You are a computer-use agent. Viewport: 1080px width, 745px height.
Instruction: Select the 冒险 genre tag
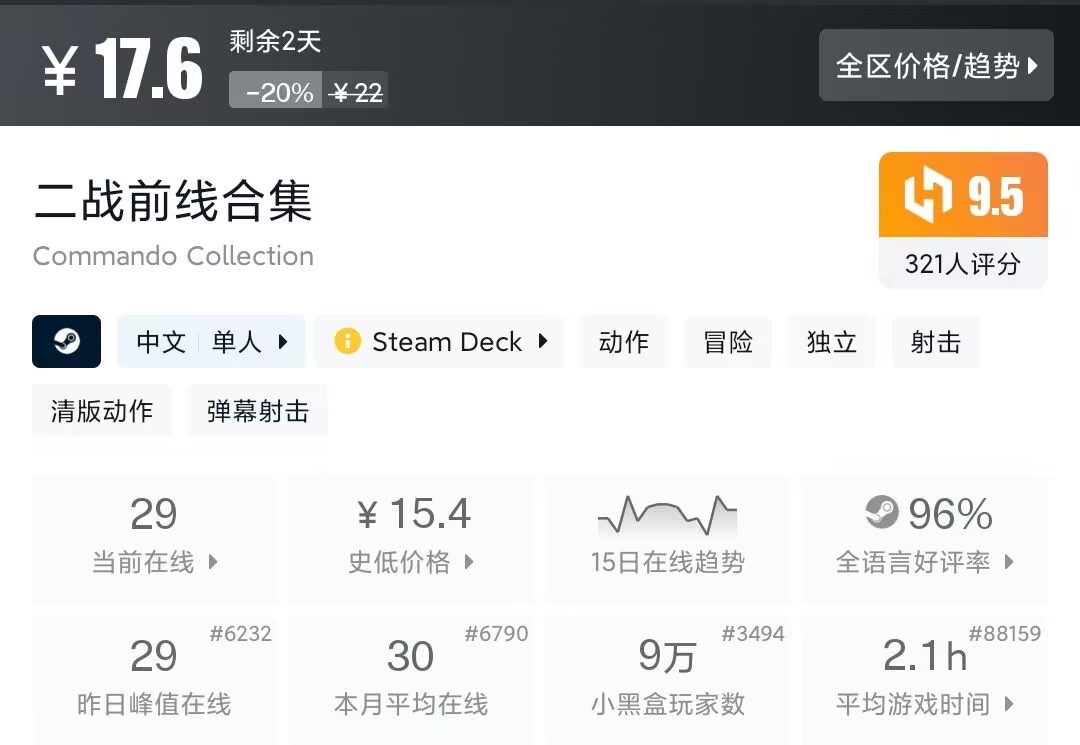coord(728,342)
